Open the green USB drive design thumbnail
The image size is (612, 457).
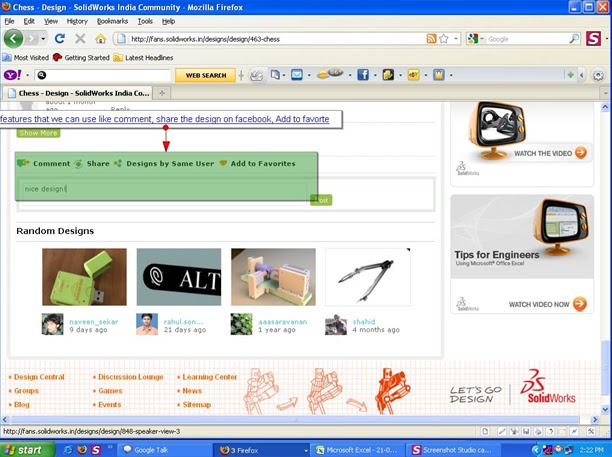pos(84,277)
